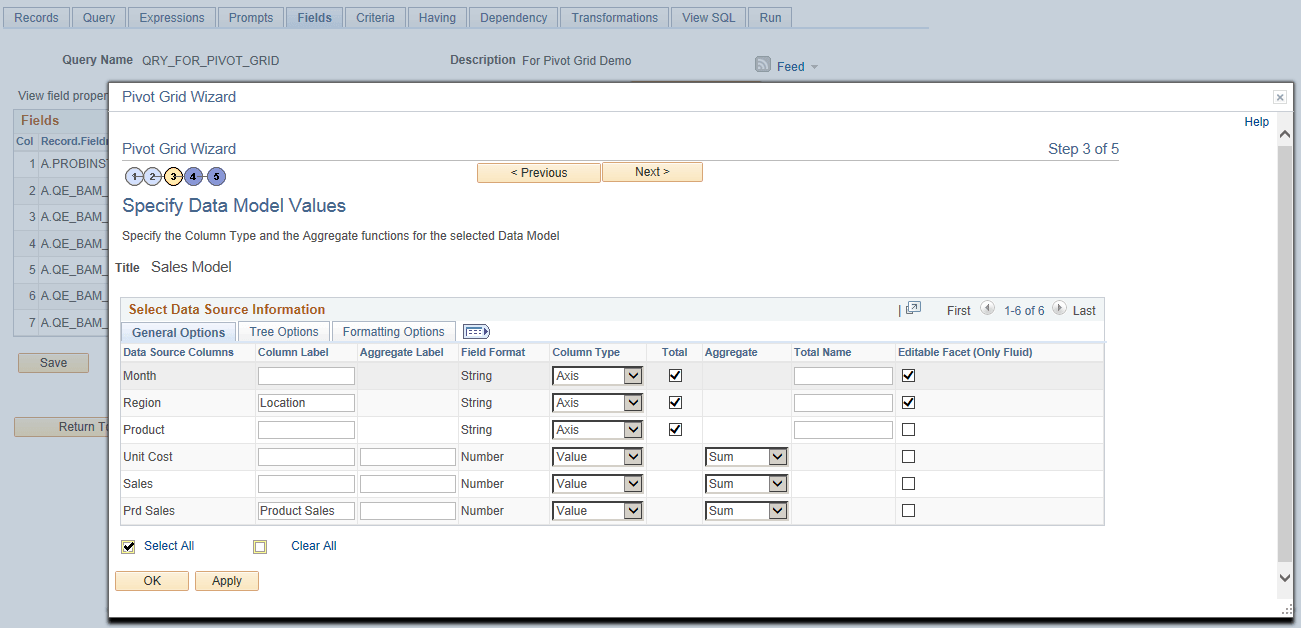The width and height of the screenshot is (1301, 628).
Task: Enable Editable Facet for Product
Action: [x=908, y=429]
